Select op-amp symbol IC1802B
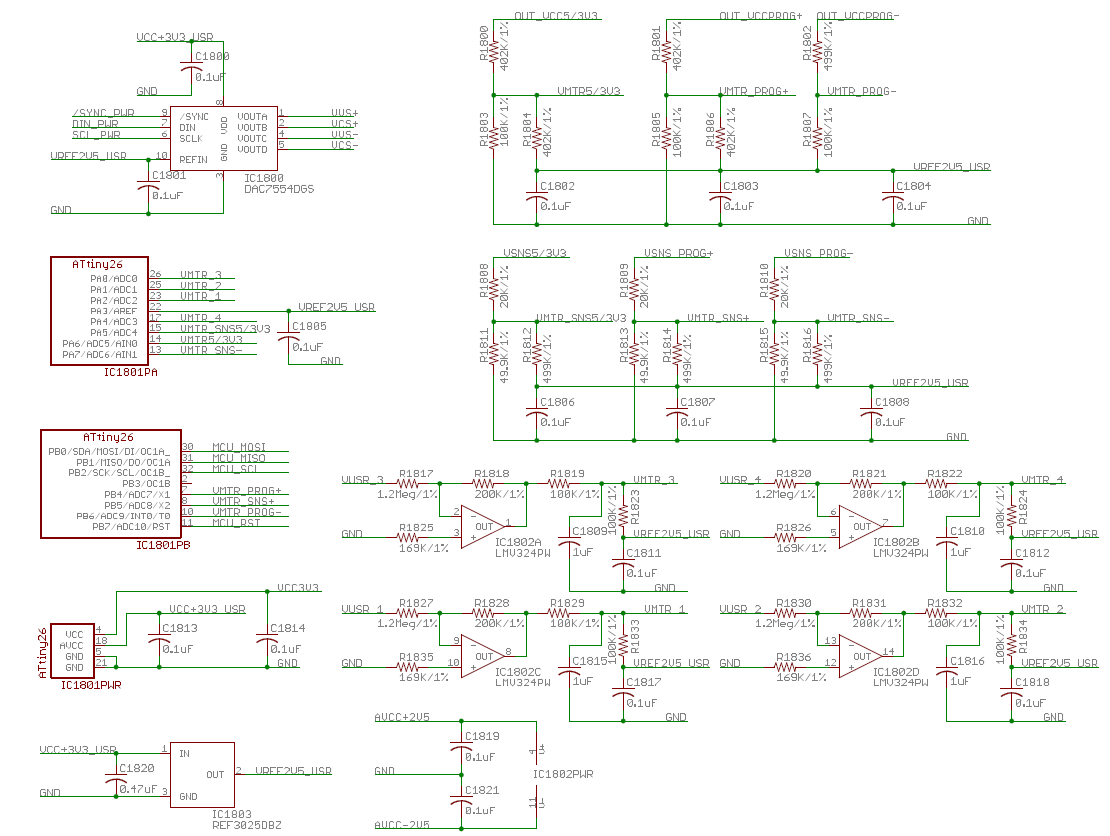This screenshot has width=1110, height=836. pos(861,527)
